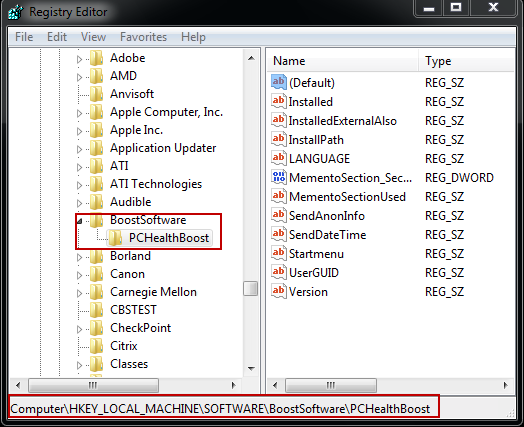Expand the Adobe registry key

(x=79, y=59)
